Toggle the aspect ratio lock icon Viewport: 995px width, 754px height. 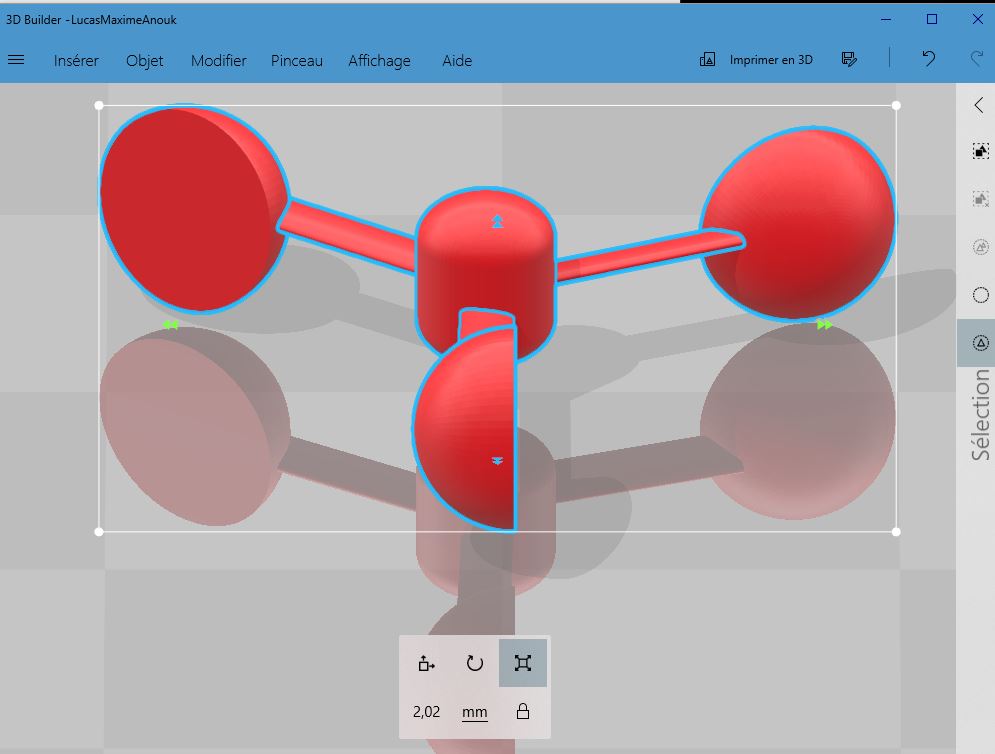point(523,711)
